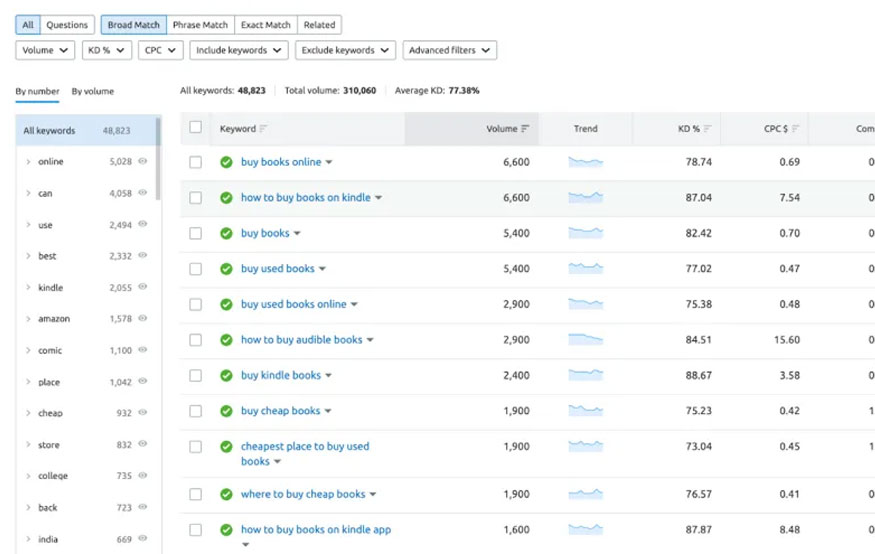This screenshot has height=554, width=875.
Task: Open the Volume filter dropdown
Action: pos(45,50)
